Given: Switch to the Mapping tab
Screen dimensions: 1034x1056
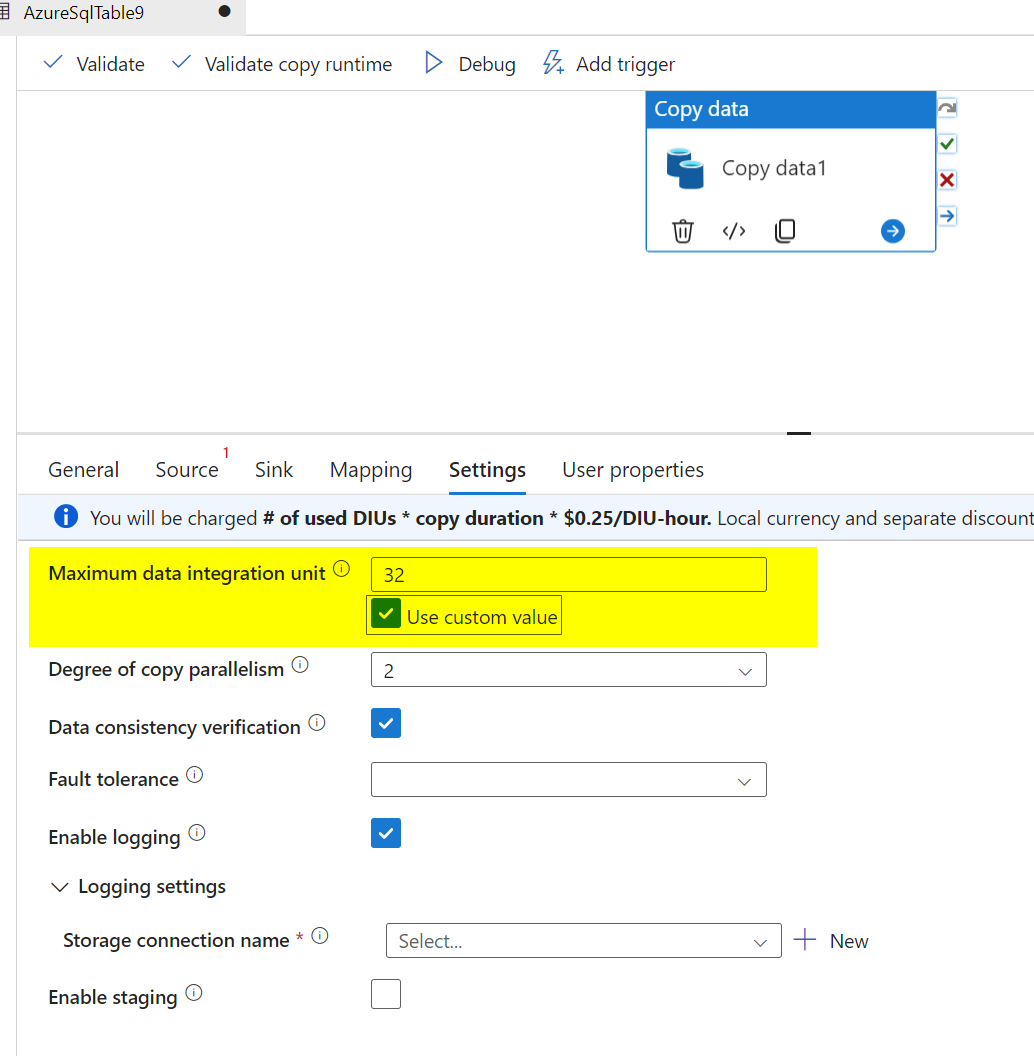Looking at the screenshot, I should coord(370,469).
